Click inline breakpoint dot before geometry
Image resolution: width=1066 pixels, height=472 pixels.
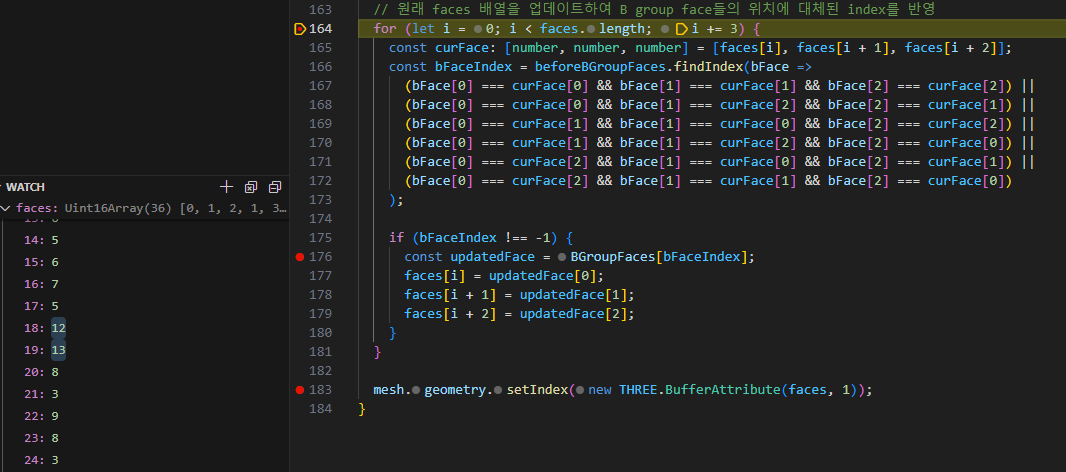[x=415, y=390]
